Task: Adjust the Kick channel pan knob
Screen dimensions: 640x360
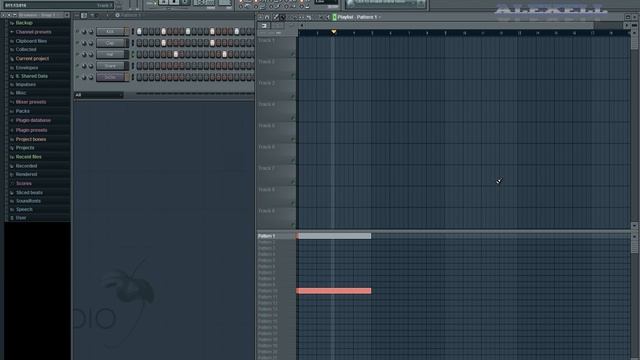Action: point(84,31)
